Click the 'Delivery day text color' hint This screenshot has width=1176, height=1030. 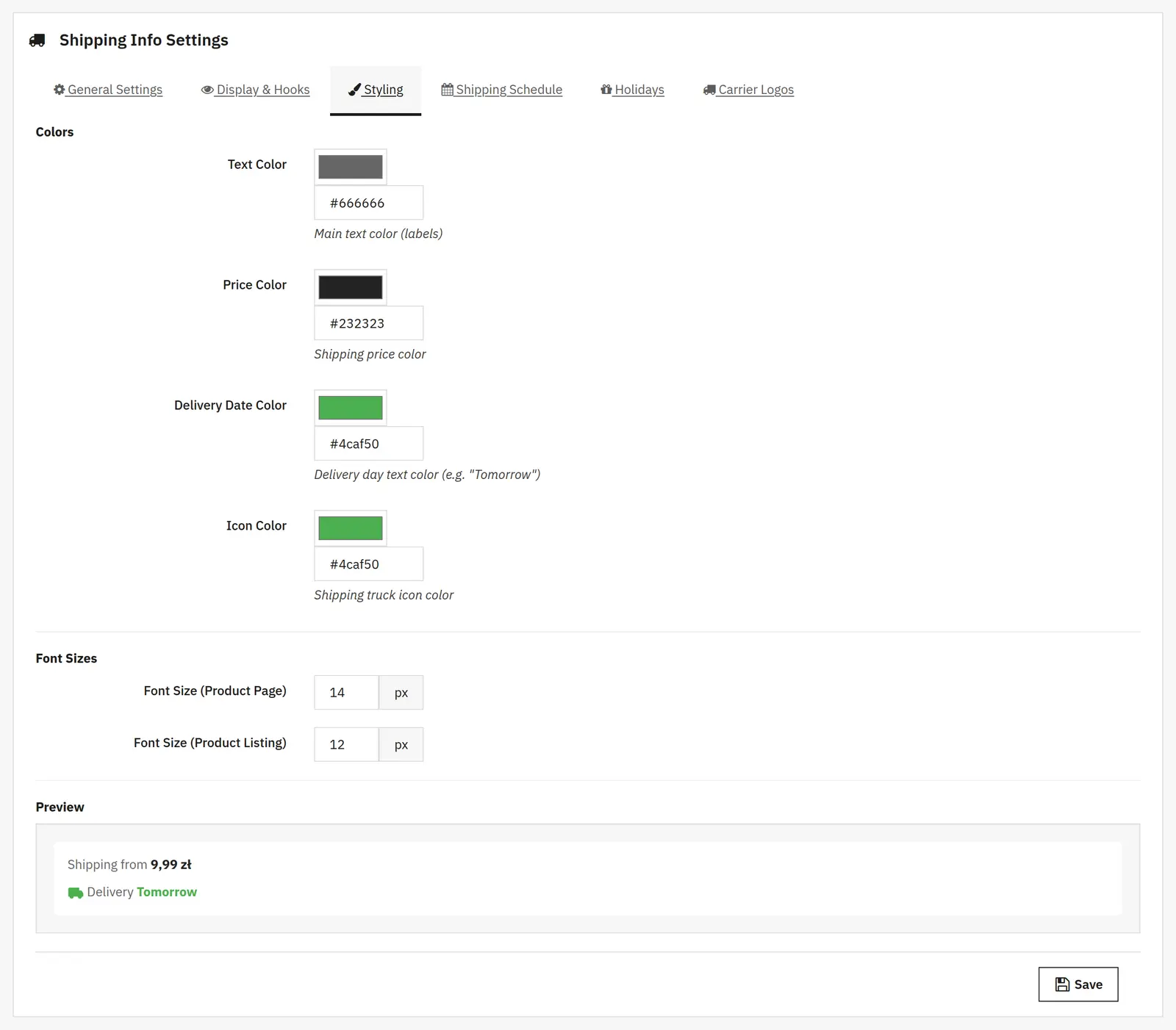click(427, 475)
